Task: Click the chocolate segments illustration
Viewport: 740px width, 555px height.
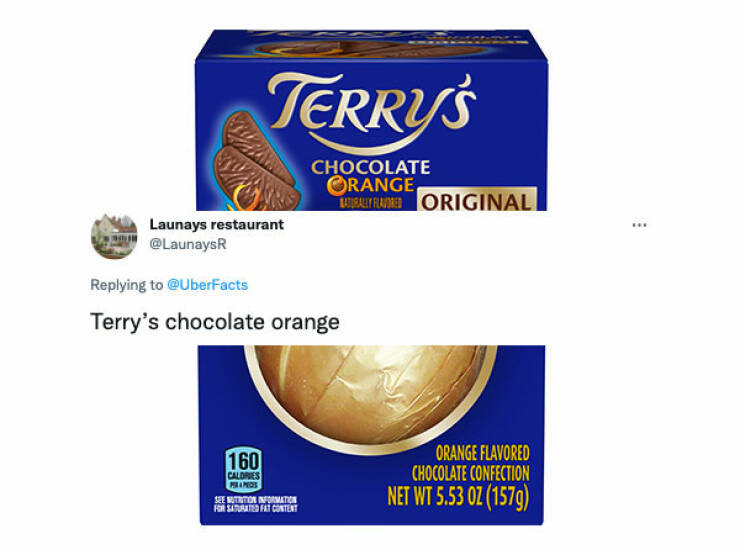Action: (x=255, y=161)
